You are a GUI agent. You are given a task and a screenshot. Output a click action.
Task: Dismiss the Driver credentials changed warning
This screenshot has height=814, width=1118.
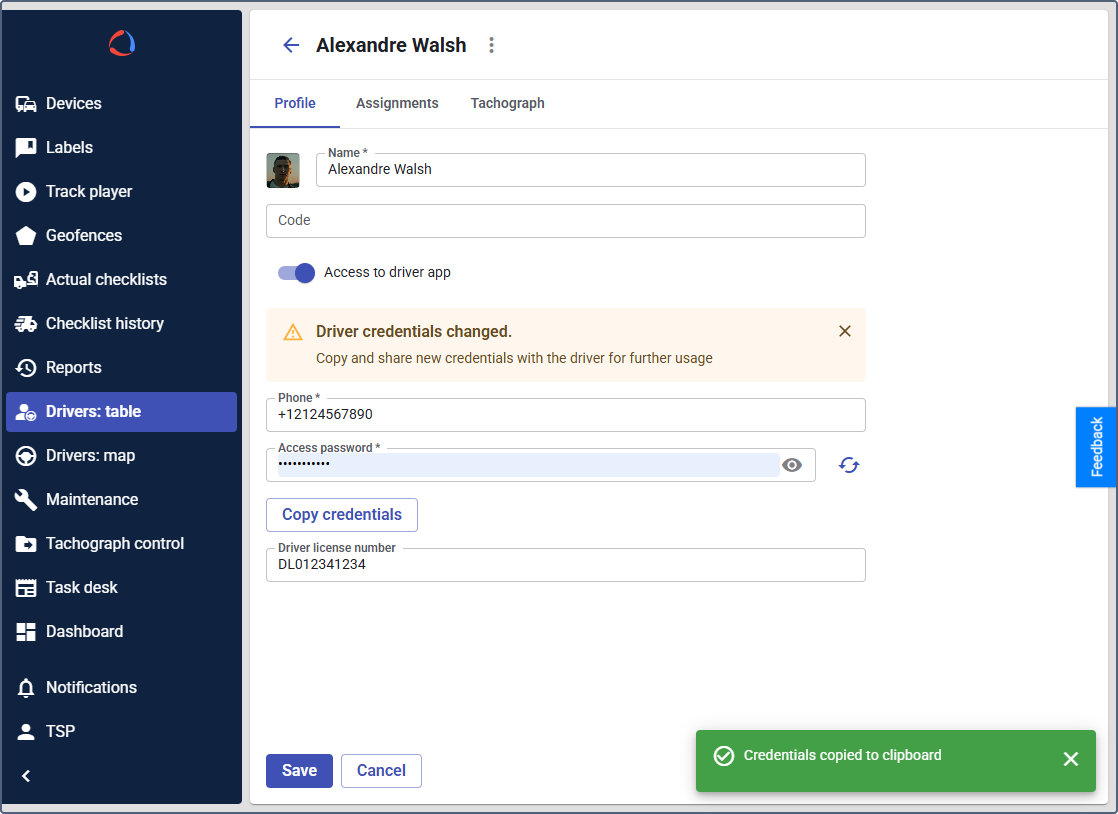[845, 331]
